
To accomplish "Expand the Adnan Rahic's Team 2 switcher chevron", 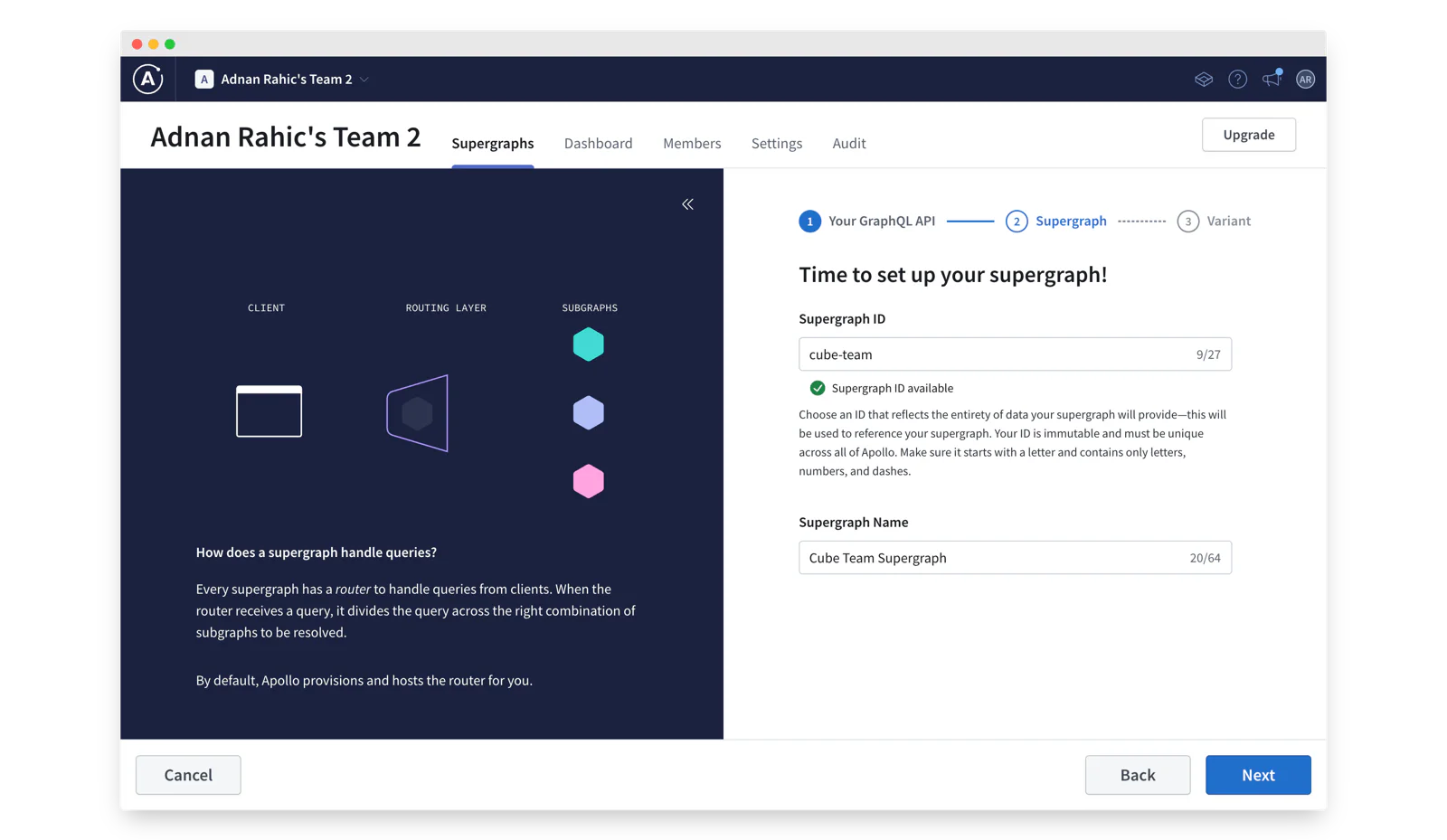I will tap(364, 80).
